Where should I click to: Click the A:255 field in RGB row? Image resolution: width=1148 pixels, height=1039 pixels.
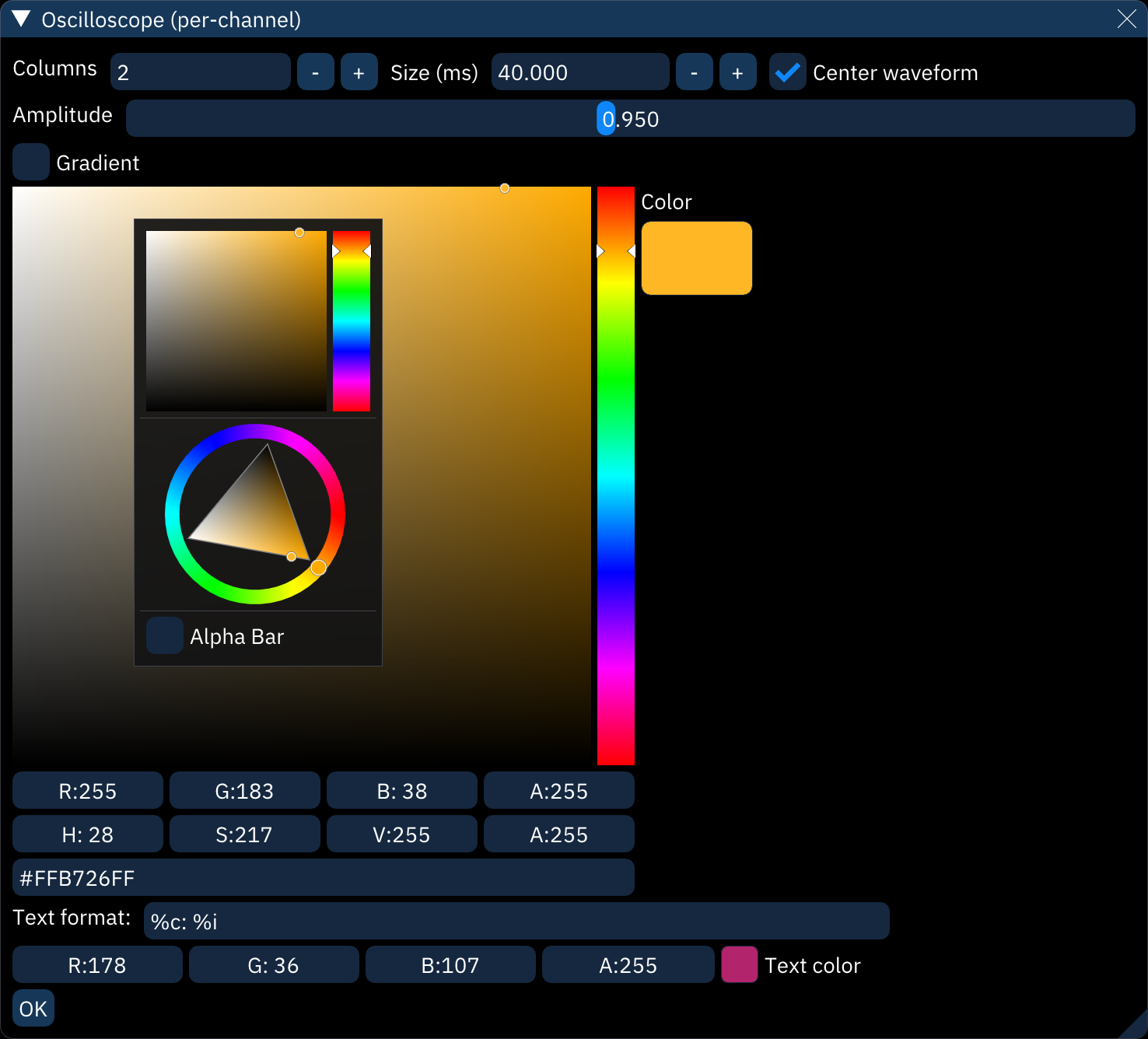point(559,791)
